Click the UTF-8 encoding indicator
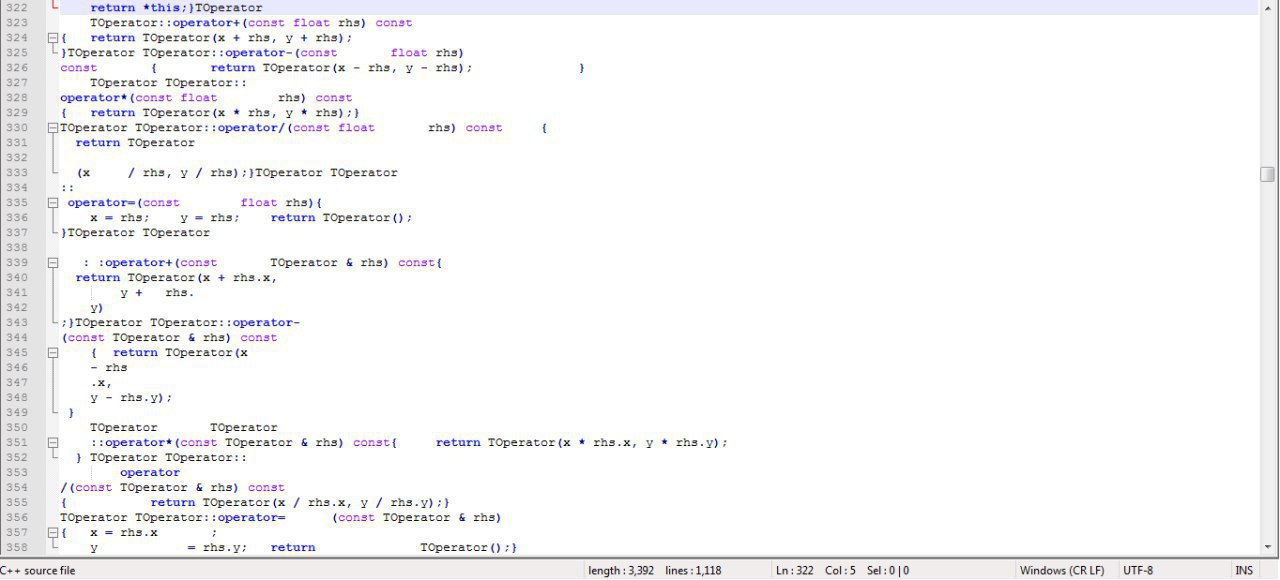 tap(1138, 570)
